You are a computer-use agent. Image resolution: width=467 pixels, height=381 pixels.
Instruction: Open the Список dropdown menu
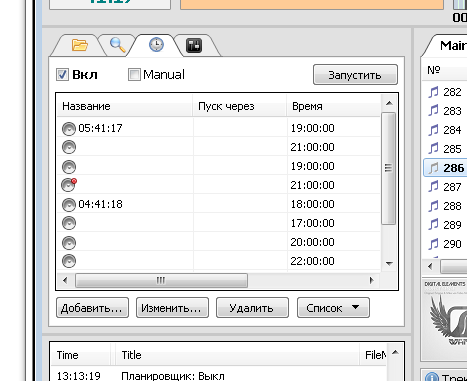[333, 308]
